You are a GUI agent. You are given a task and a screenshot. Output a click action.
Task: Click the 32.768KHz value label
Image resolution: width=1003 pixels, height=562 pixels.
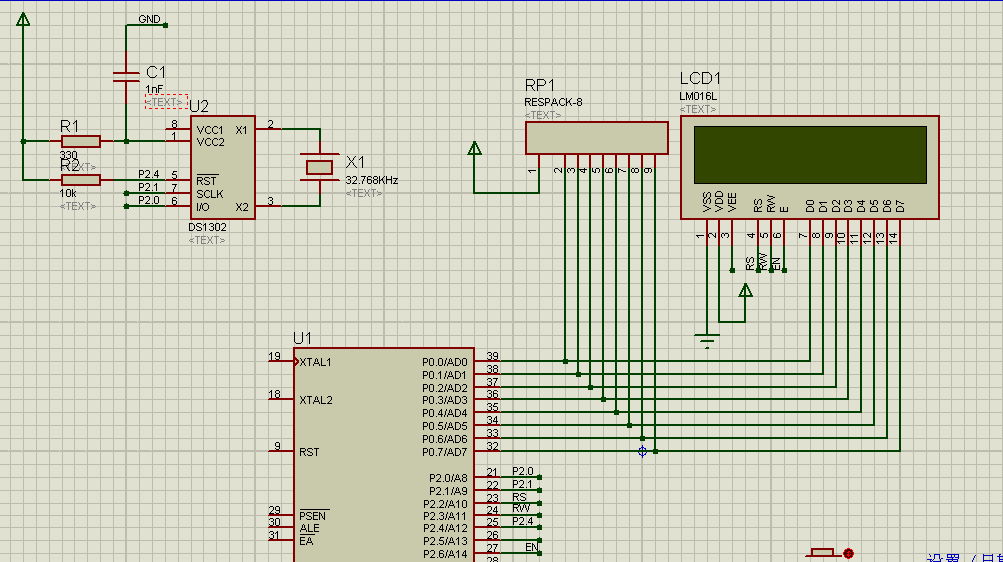pos(371,181)
